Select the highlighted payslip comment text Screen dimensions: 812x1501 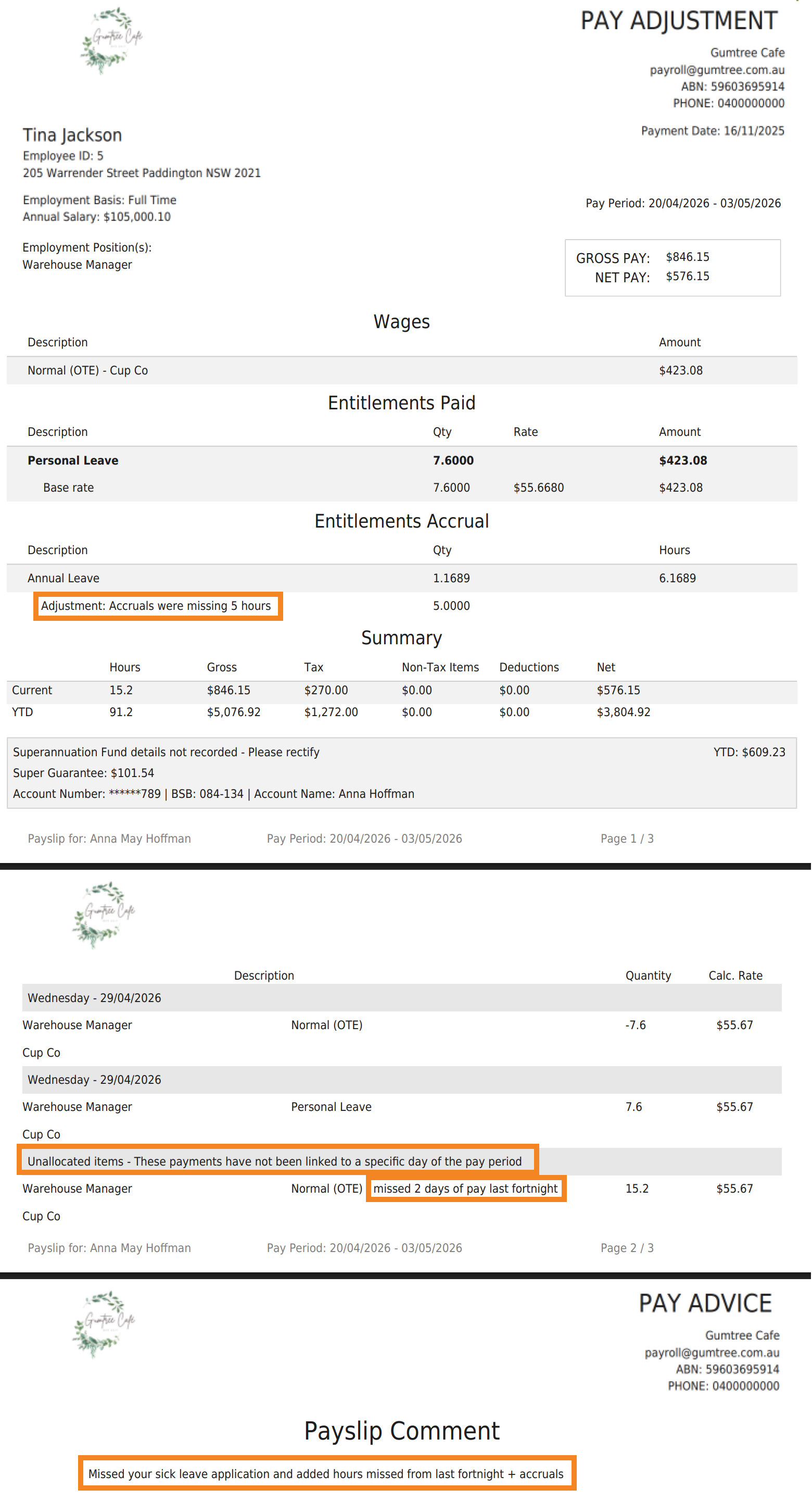(x=327, y=1473)
